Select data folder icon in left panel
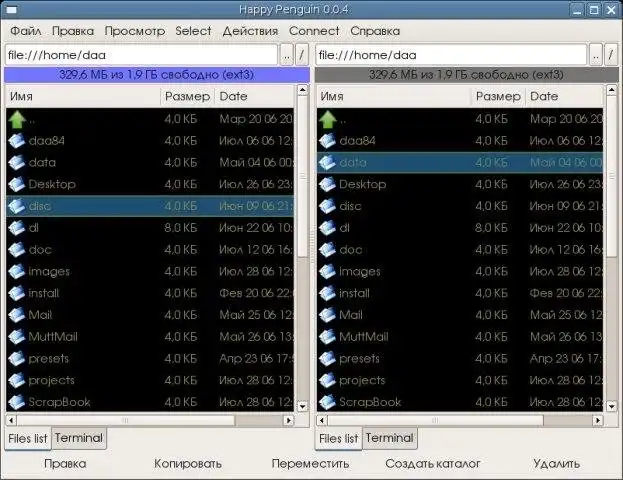Viewport: 623px width, 480px height. click(17, 163)
